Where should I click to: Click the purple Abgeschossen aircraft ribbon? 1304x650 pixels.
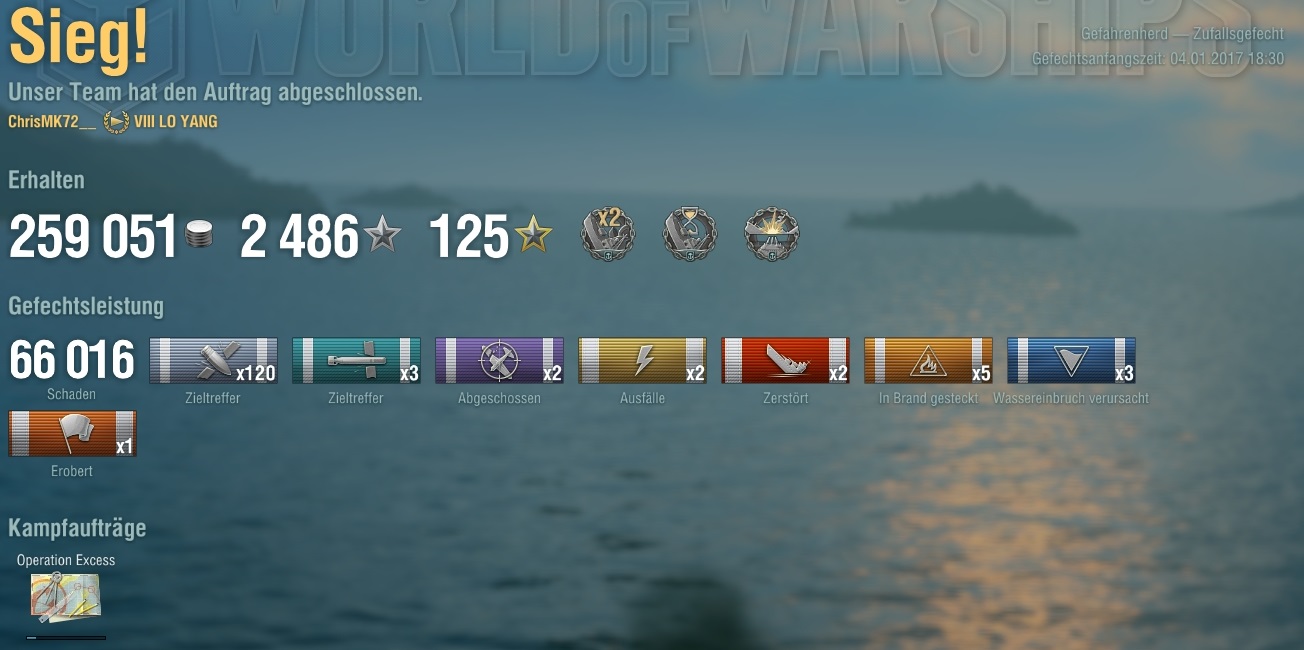click(x=499, y=361)
